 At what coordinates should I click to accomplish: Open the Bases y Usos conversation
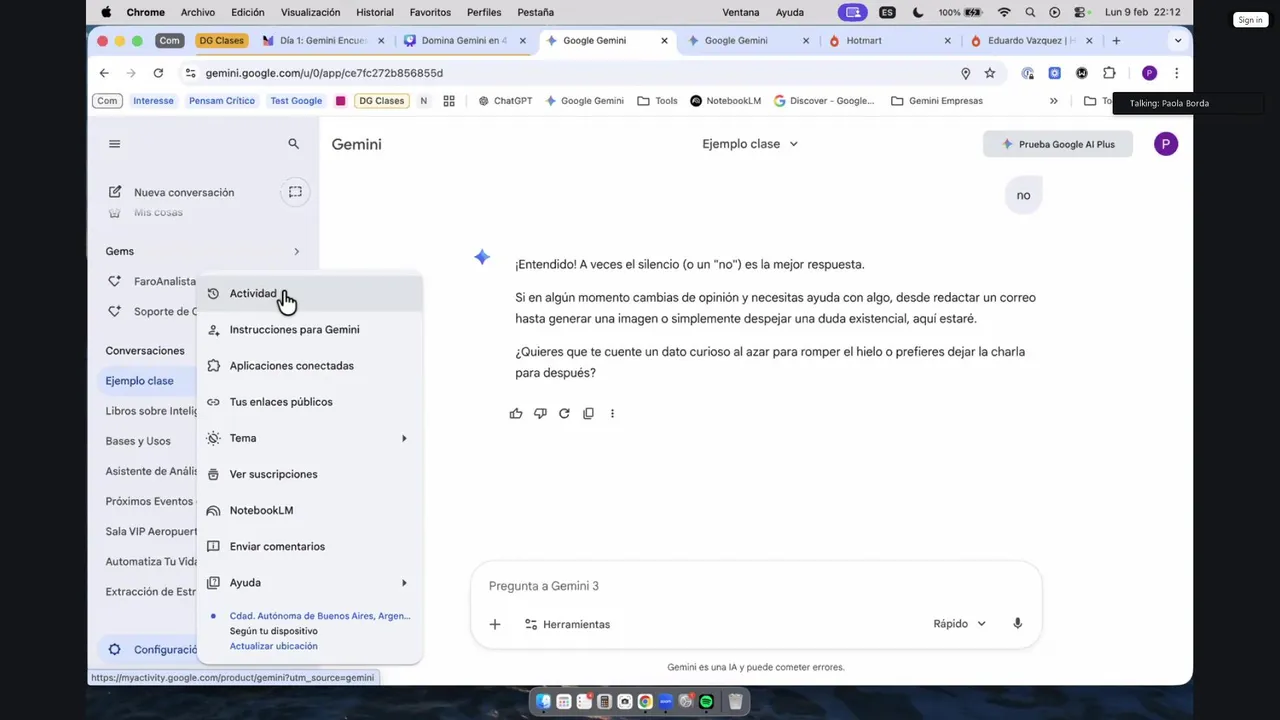point(138,441)
